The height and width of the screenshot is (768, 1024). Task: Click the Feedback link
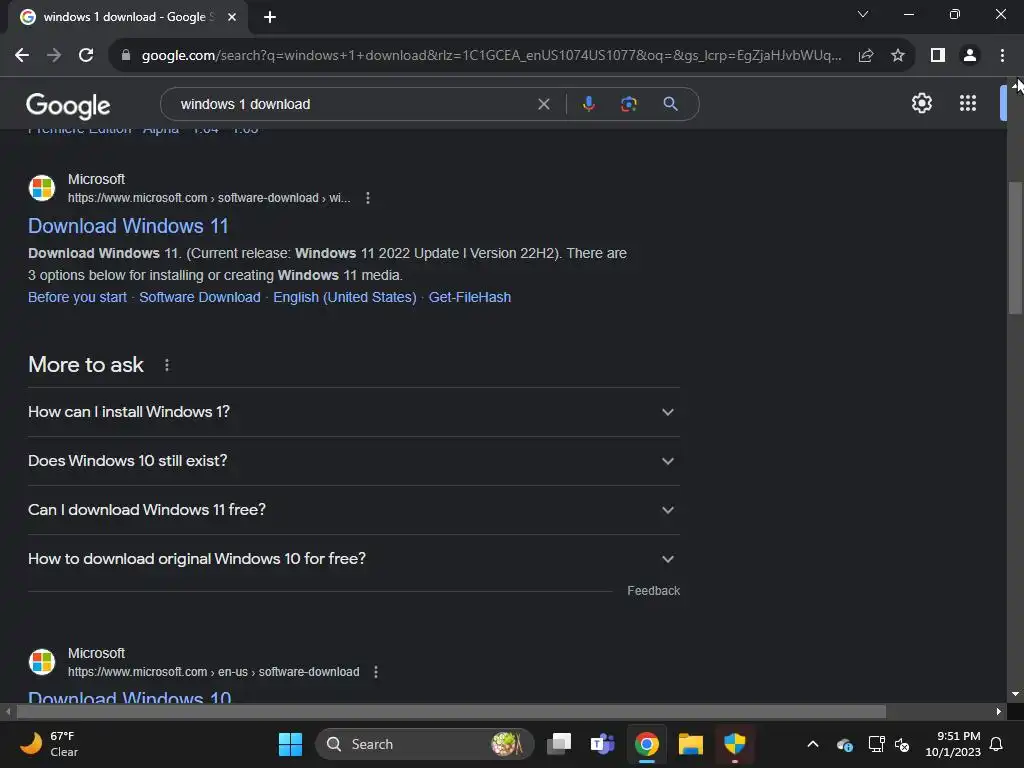[x=653, y=590]
